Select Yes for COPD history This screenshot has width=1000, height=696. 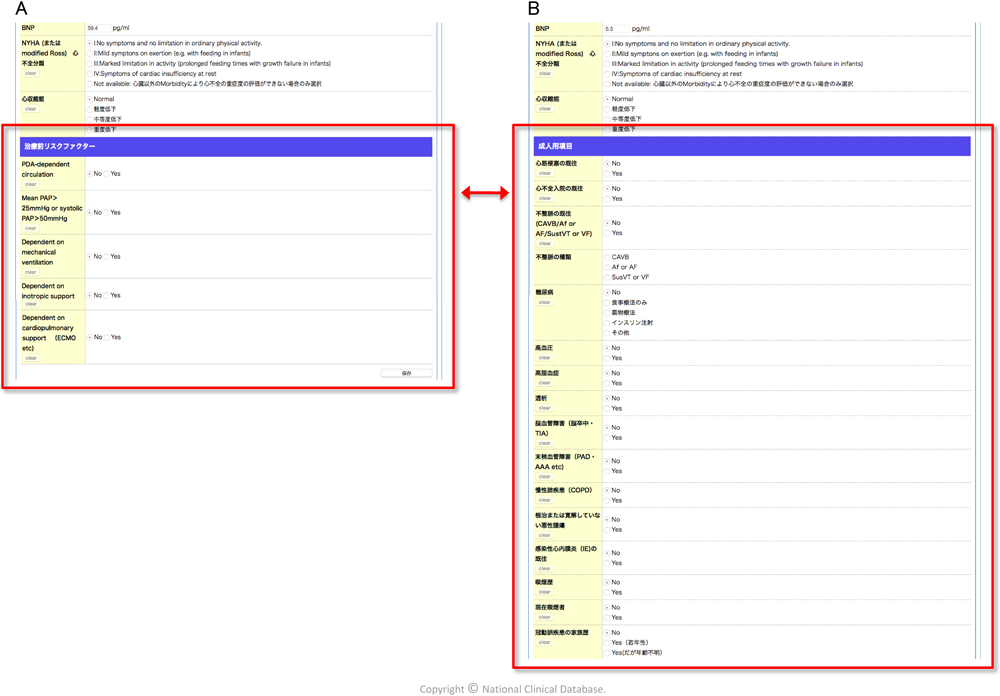607,501
